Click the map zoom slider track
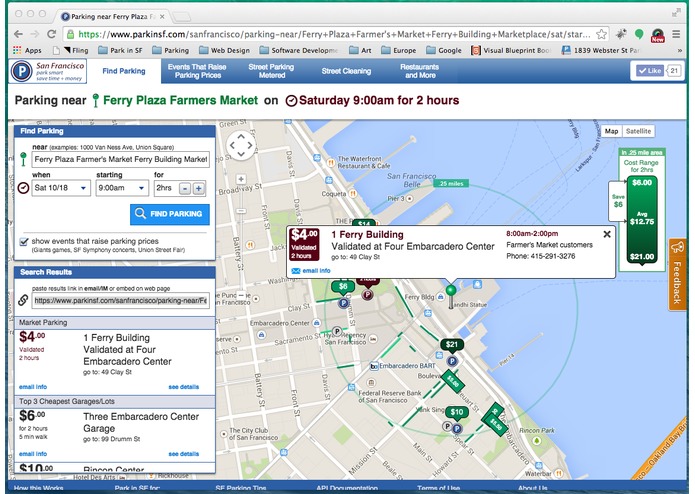 tap(241, 237)
